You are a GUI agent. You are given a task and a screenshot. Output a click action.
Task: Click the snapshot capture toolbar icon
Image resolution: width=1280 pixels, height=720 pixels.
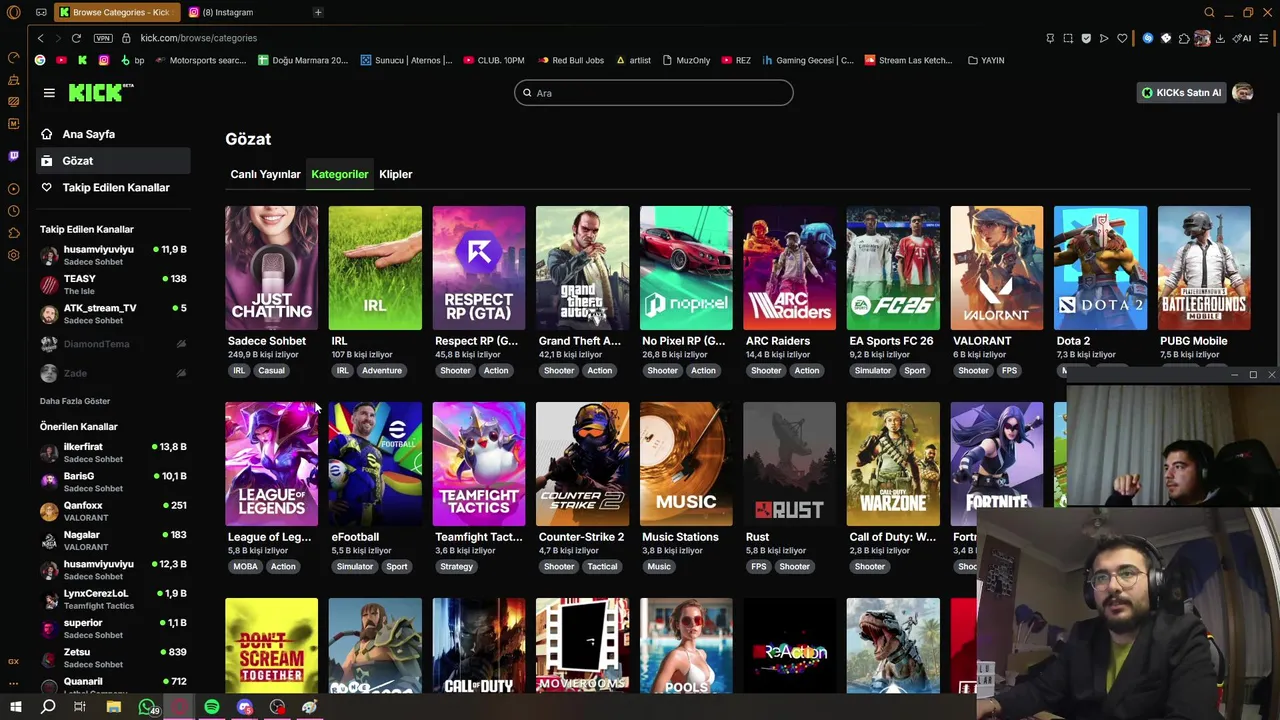click(1068, 38)
